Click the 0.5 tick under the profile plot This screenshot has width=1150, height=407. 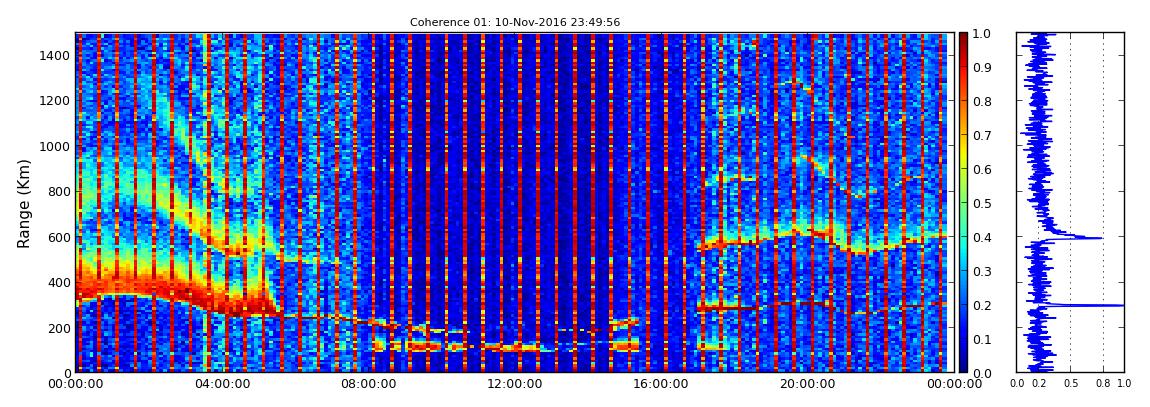(1071, 384)
